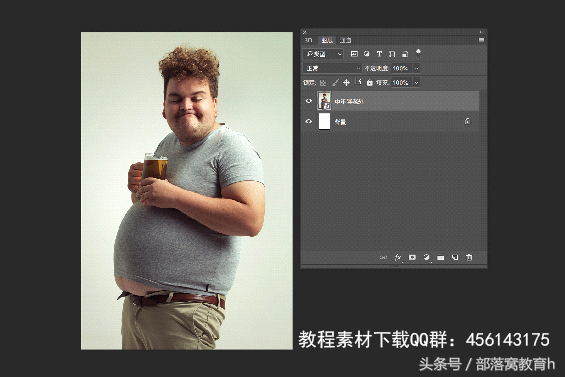
Task: Click the background layer lock icon
Action: click(467, 121)
